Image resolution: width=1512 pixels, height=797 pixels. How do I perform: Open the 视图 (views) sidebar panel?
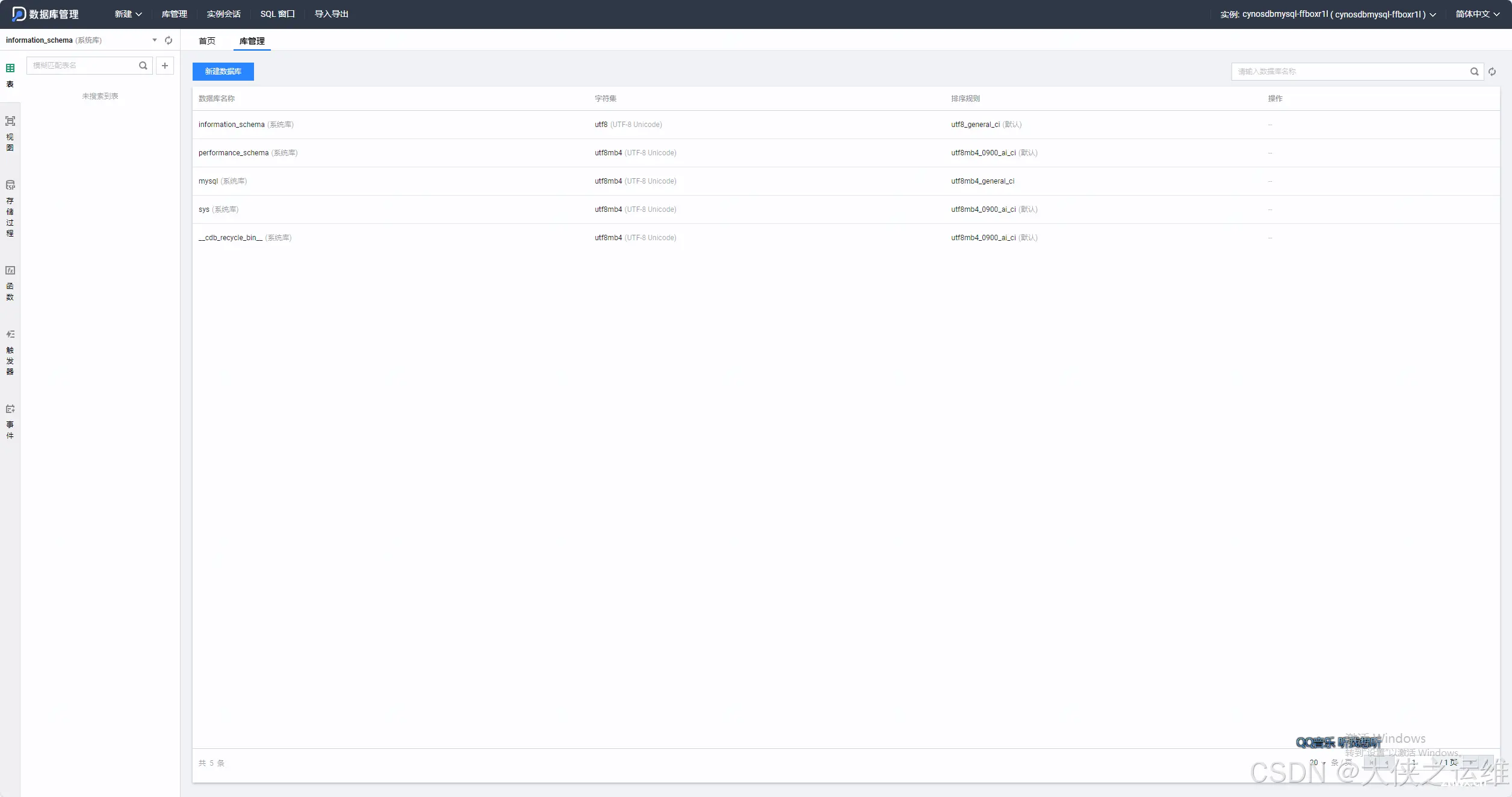[10, 133]
